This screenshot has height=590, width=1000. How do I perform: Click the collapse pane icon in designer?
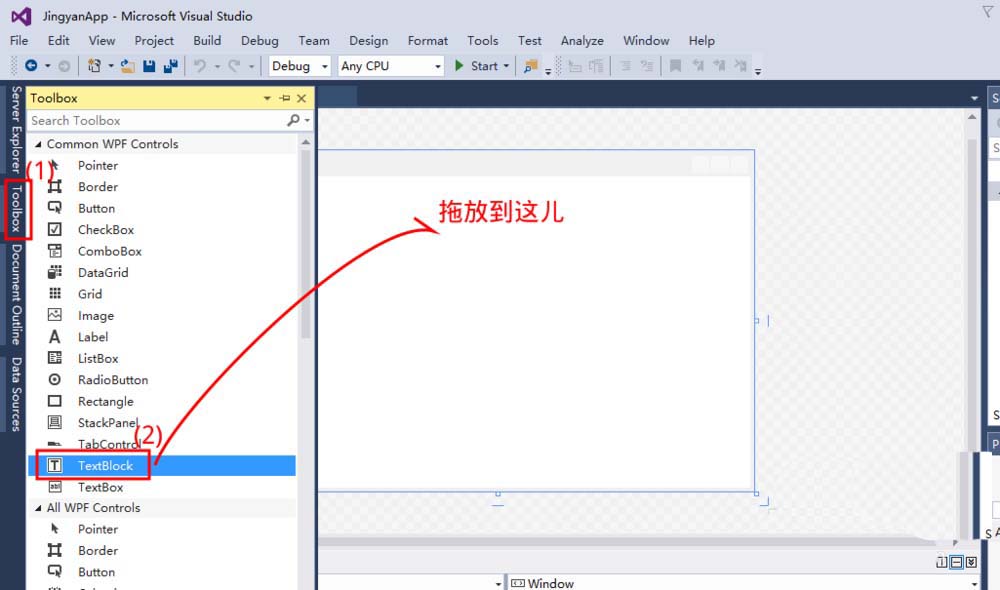tap(971, 562)
